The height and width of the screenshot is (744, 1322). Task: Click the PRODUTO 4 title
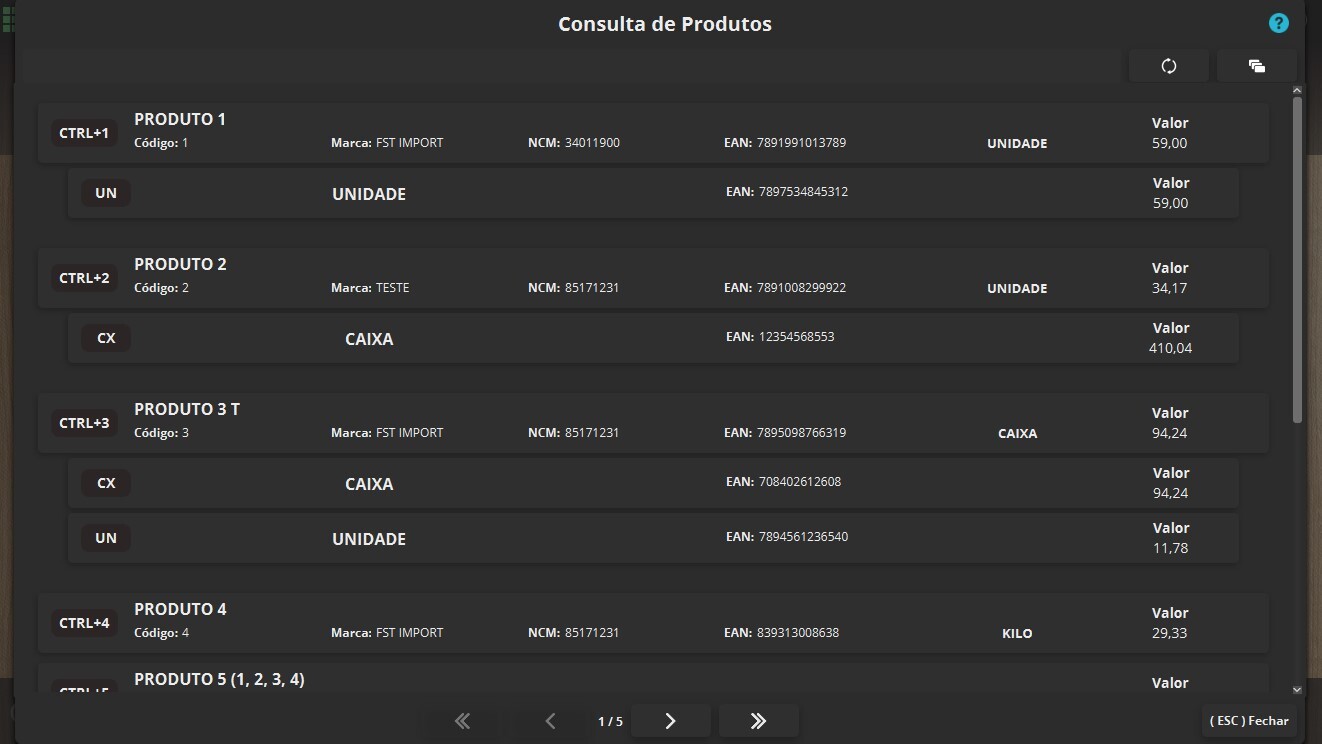point(180,609)
